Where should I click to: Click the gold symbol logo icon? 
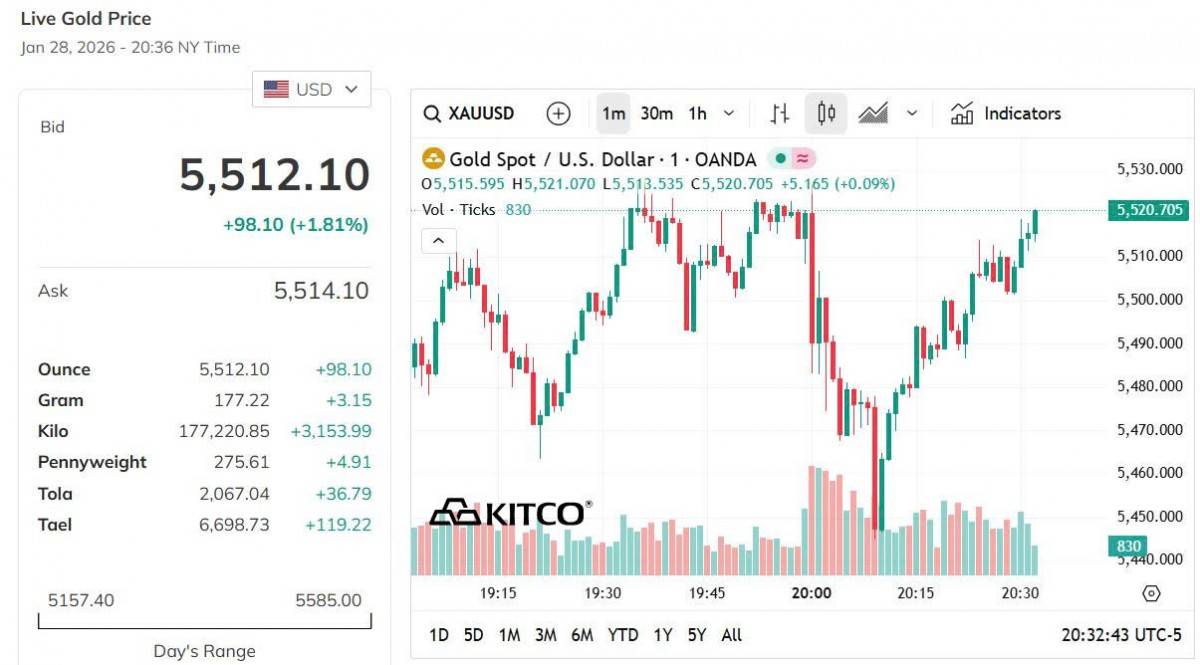click(433, 159)
